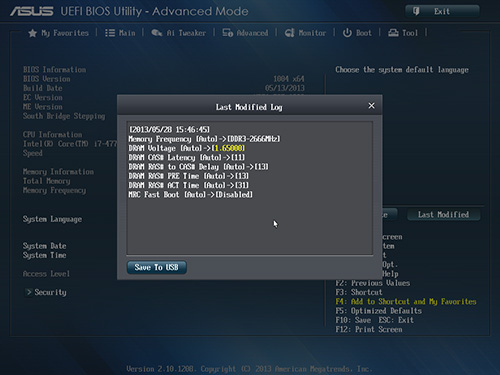
Task: Click the DRAM CAS# Latency log line
Action: [187, 157]
